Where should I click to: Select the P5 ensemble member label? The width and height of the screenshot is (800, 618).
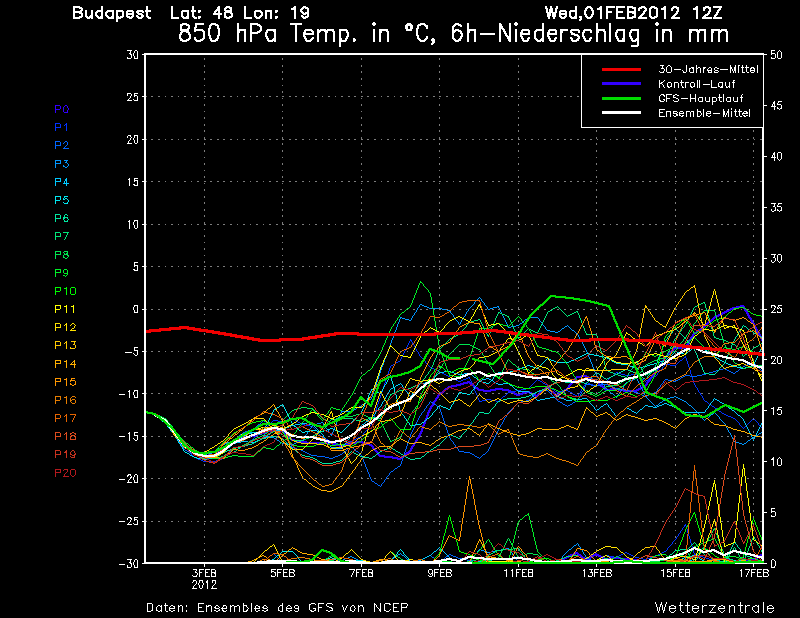tap(62, 200)
